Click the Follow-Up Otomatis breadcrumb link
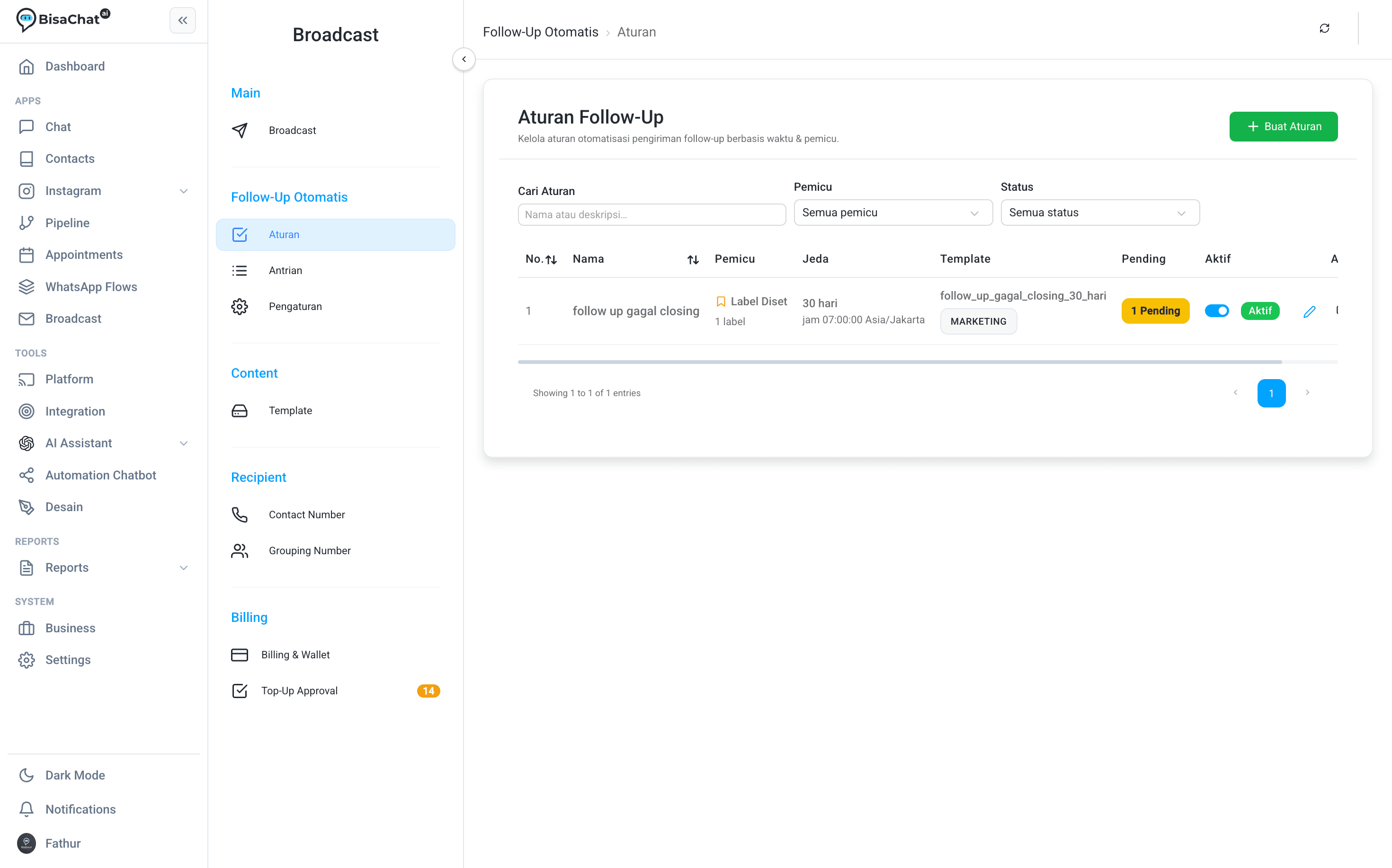This screenshot has height=868, width=1392. pyautogui.click(x=540, y=32)
